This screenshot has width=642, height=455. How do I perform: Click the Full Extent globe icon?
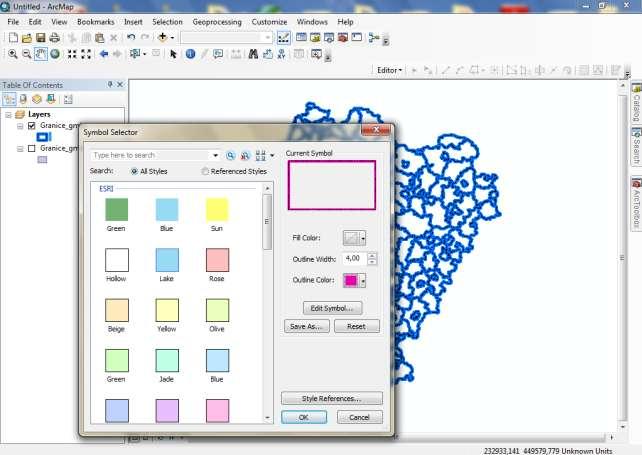coord(54,54)
